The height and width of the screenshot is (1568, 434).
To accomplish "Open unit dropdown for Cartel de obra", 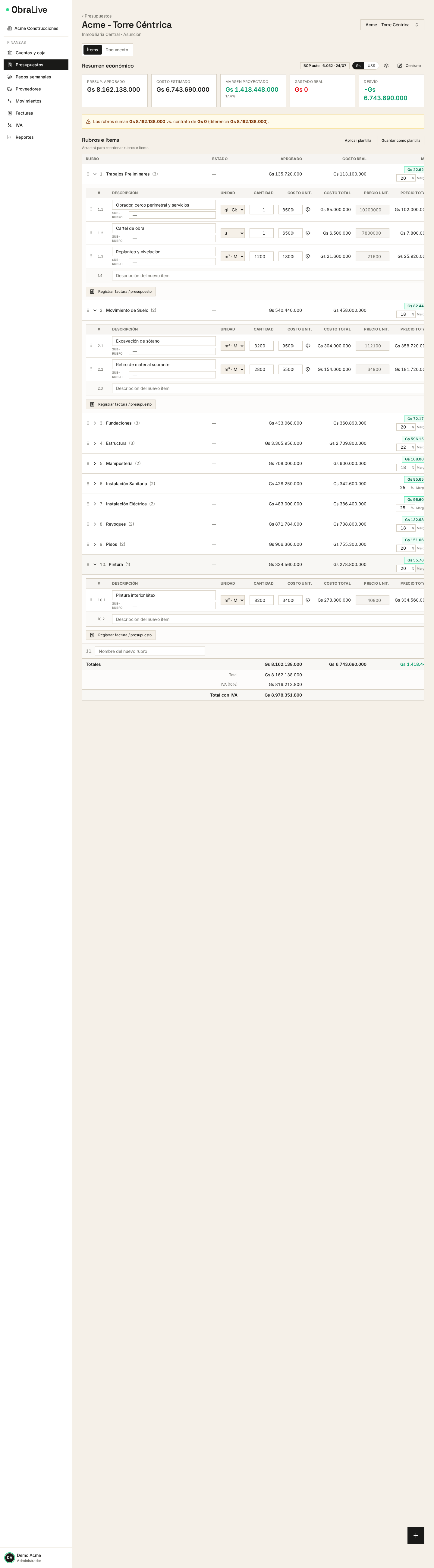I will (x=233, y=233).
